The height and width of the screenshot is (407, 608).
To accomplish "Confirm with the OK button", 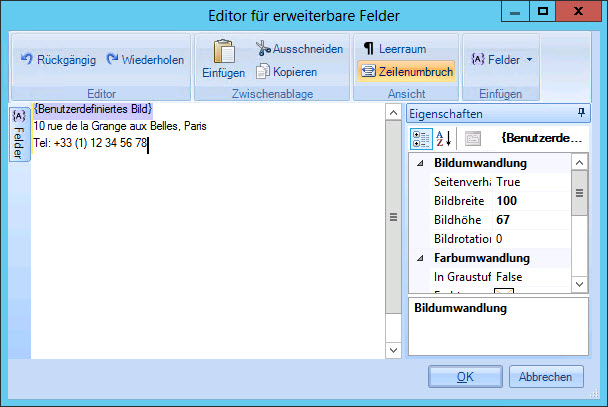I will [x=464, y=377].
